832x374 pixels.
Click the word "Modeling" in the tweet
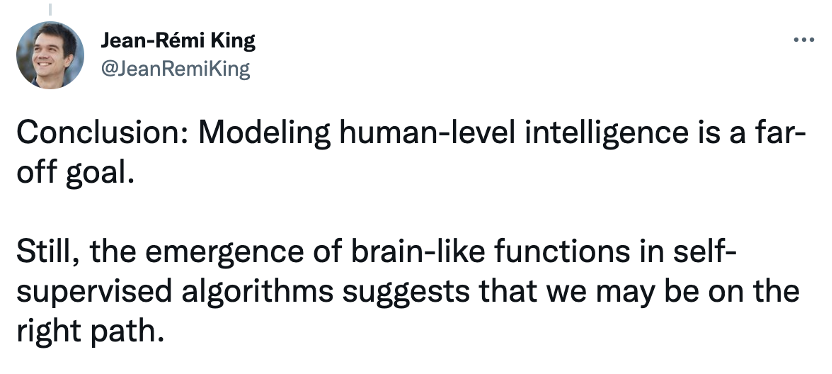265,134
